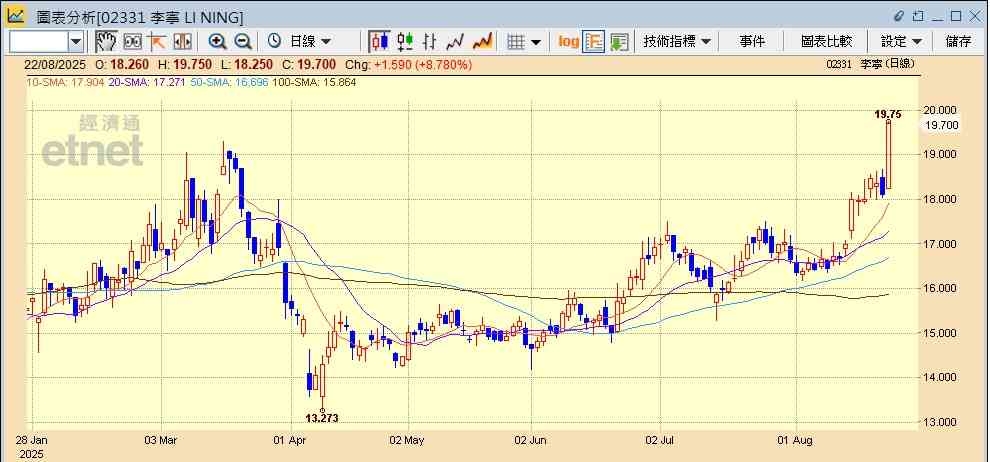Click the 儲存 save button
Image resolution: width=990 pixels, height=462 pixels.
(958, 42)
